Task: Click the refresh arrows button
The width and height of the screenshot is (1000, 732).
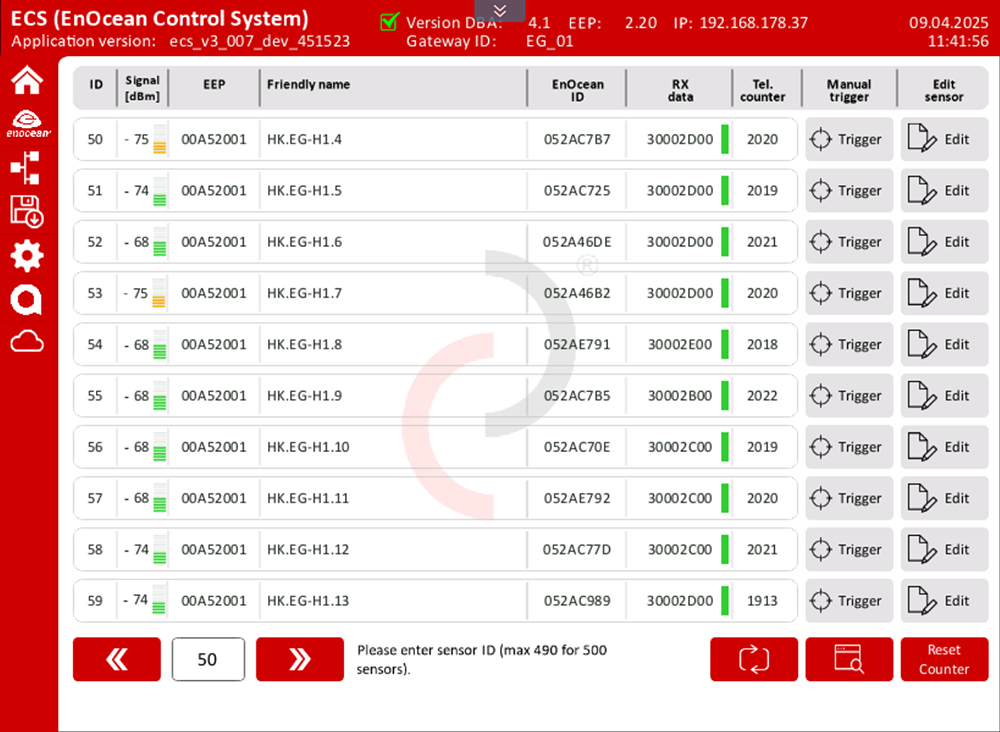Action: pyautogui.click(x=754, y=660)
